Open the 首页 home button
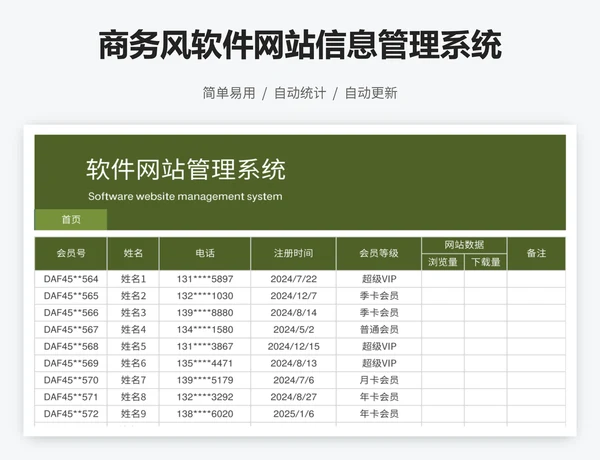The image size is (600, 460). tap(71, 220)
